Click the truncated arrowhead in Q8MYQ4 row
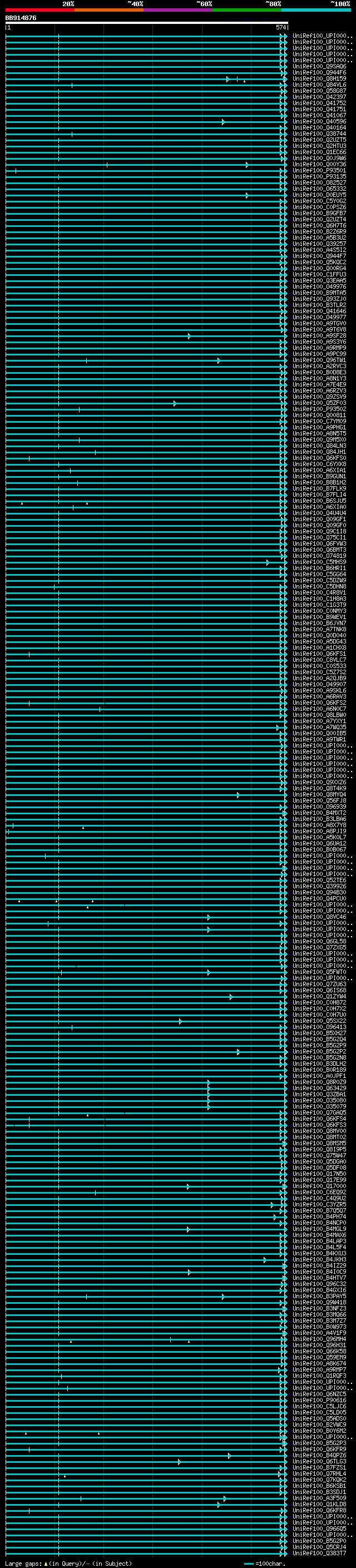Viewport: 356px width, 1568px height. click(238, 795)
